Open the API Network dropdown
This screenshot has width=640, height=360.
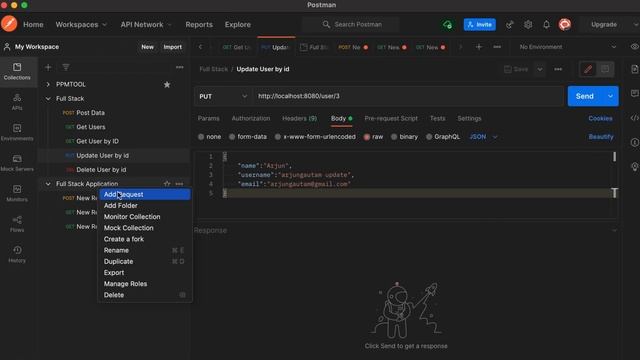coord(146,24)
